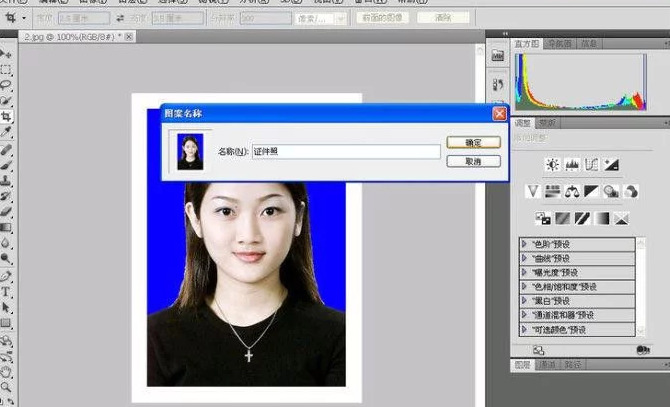Add an Exposure adjustment
The height and width of the screenshot is (407, 670).
(x=611, y=164)
